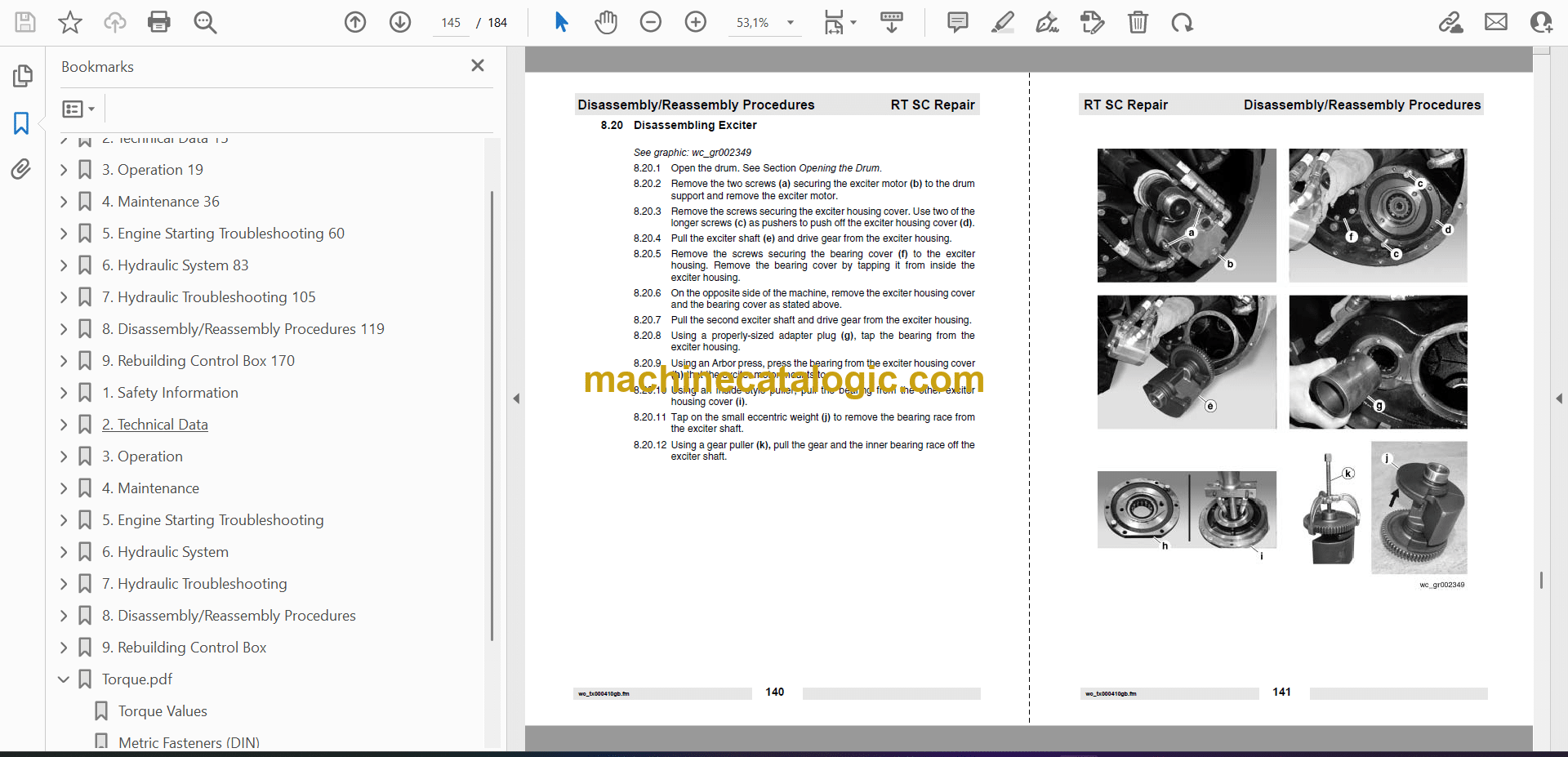Open the '6. Hydraulic System' bookmark without number

coord(165,552)
